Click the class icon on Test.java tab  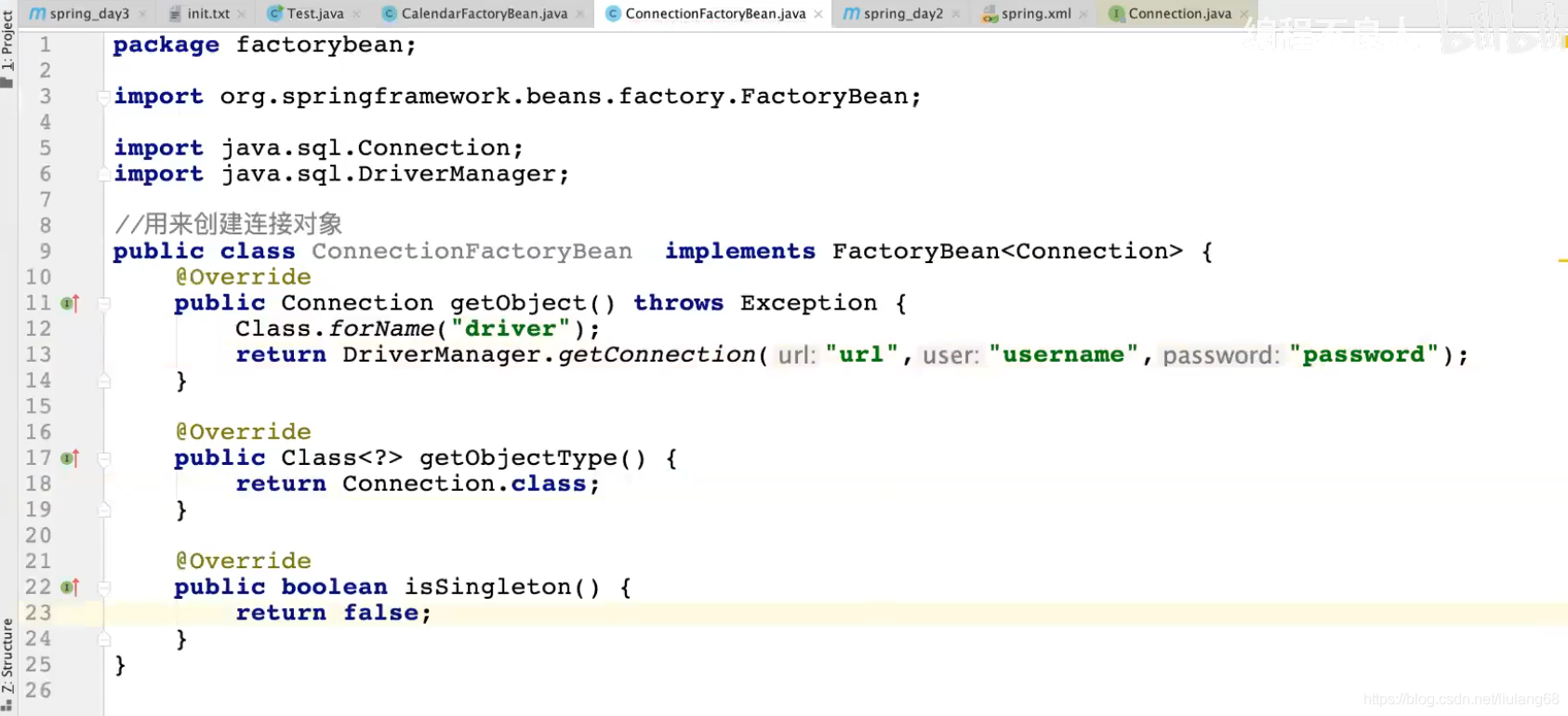275,14
